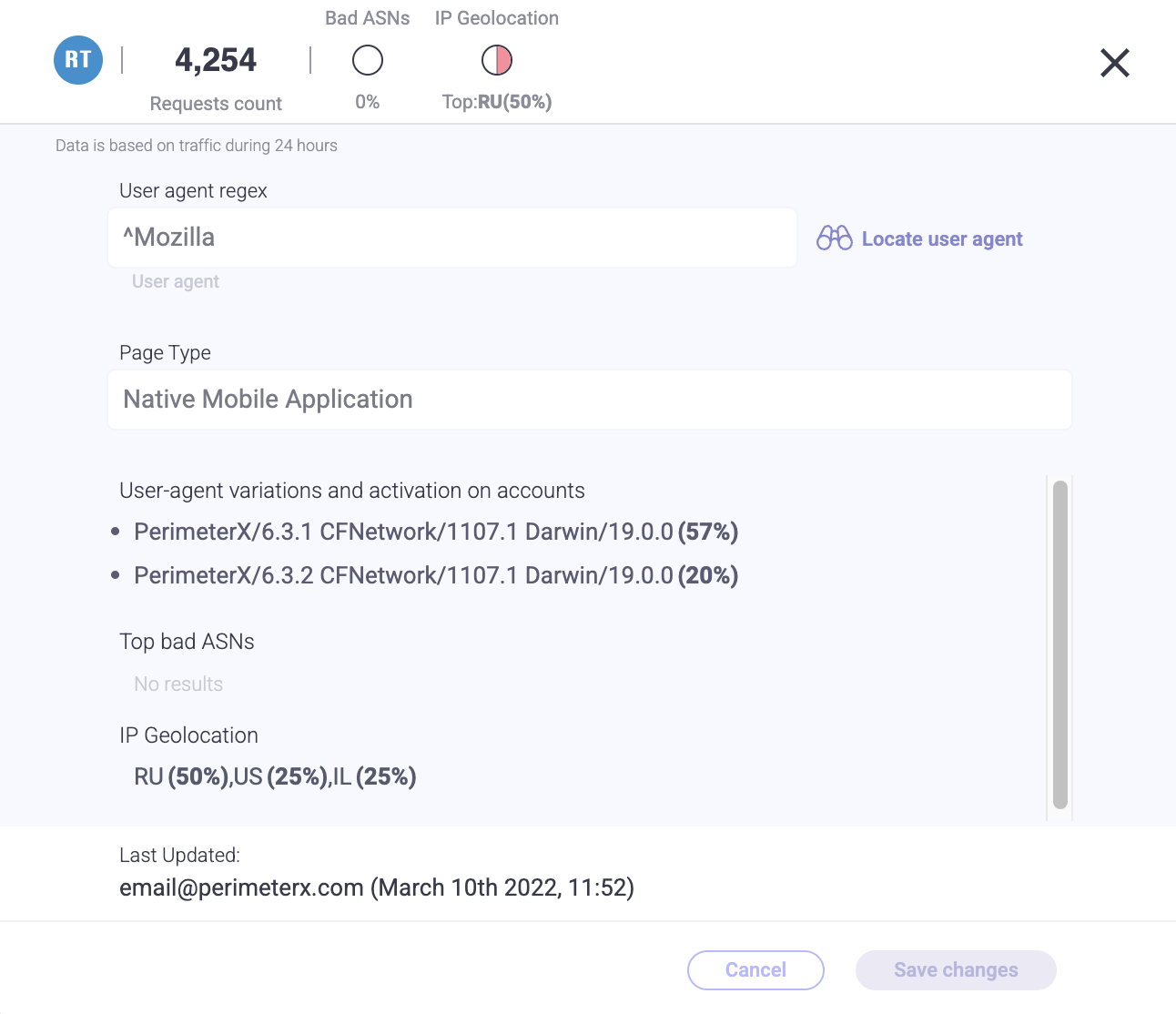Viewport: 1176px width, 1014px height.
Task: Click the IP Geolocation header label
Action: coord(497,18)
